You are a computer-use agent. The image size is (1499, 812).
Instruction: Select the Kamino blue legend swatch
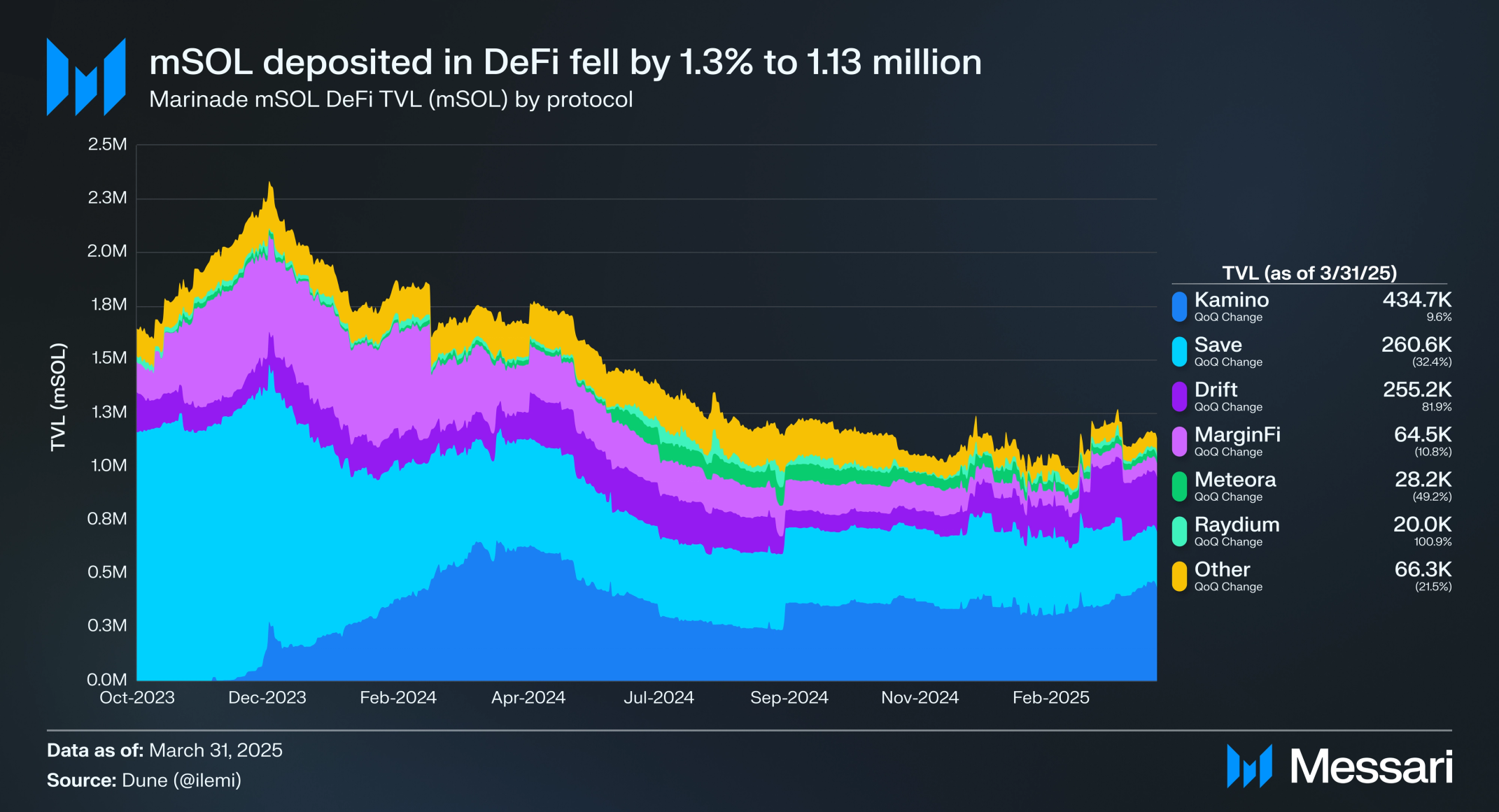click(x=1179, y=307)
